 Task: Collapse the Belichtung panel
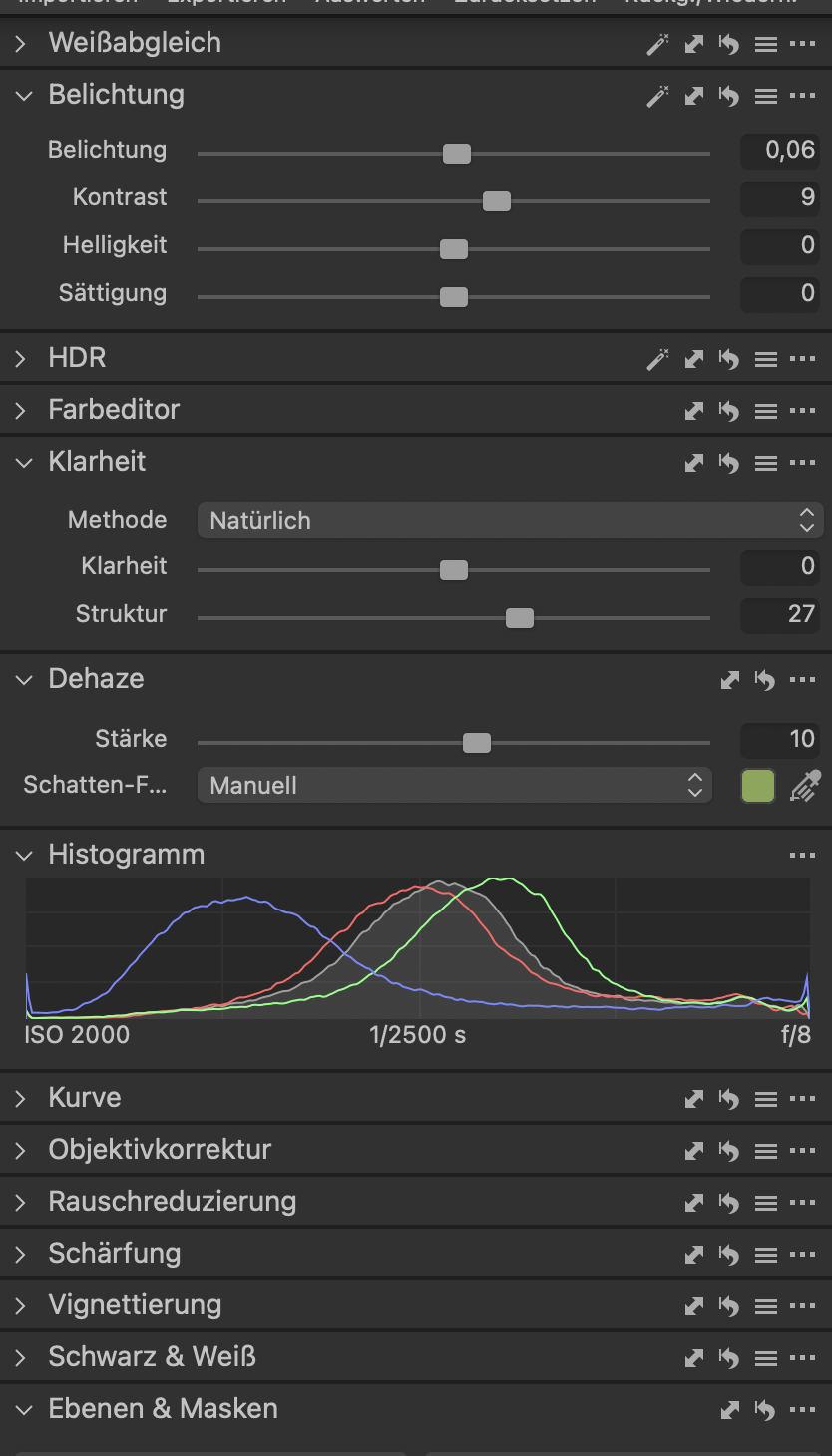point(24,96)
